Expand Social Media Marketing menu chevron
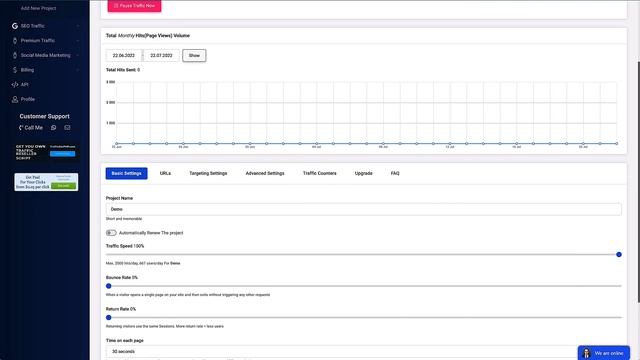 78,55
